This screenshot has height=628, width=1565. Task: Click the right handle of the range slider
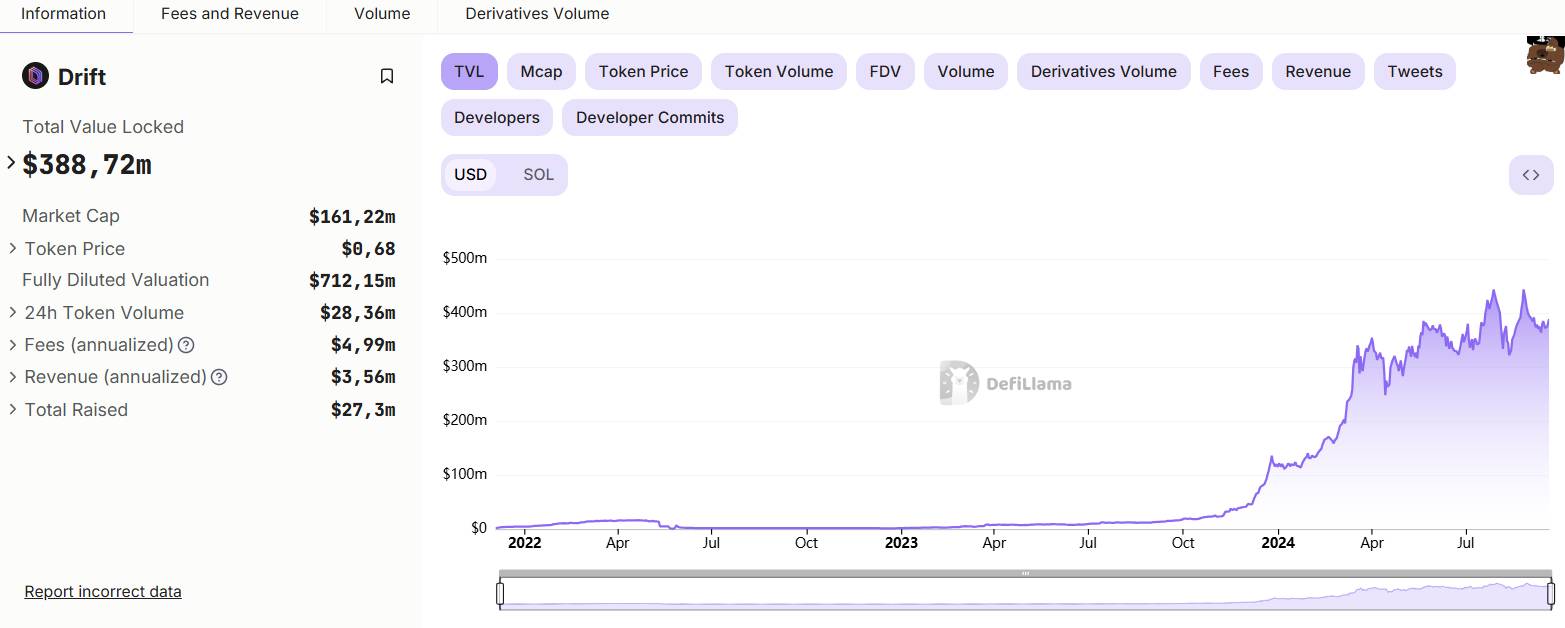pos(1551,594)
